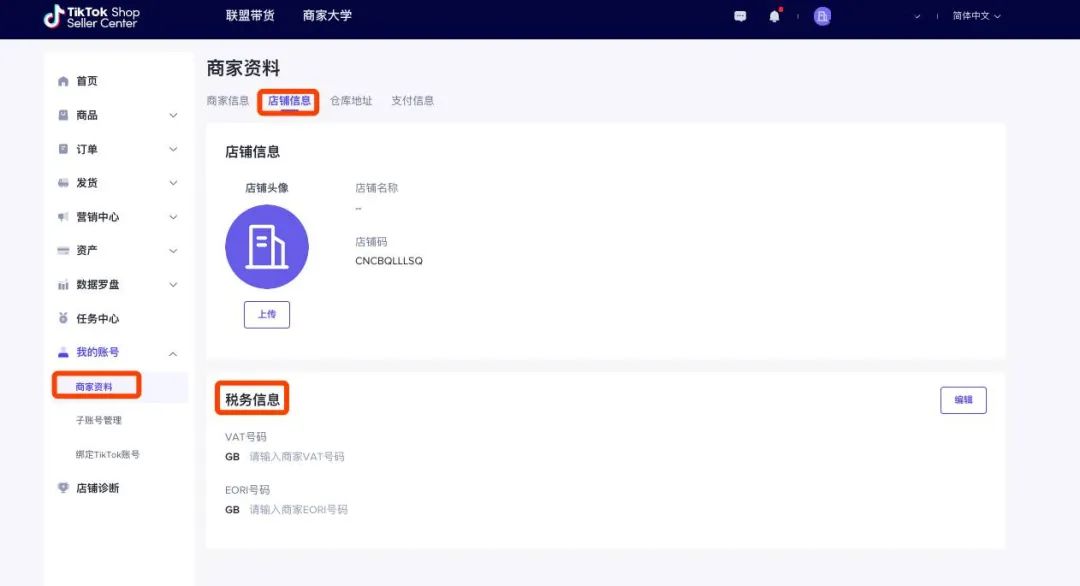Open the 店铺诊断 shop diagnosis icon

click(62, 488)
